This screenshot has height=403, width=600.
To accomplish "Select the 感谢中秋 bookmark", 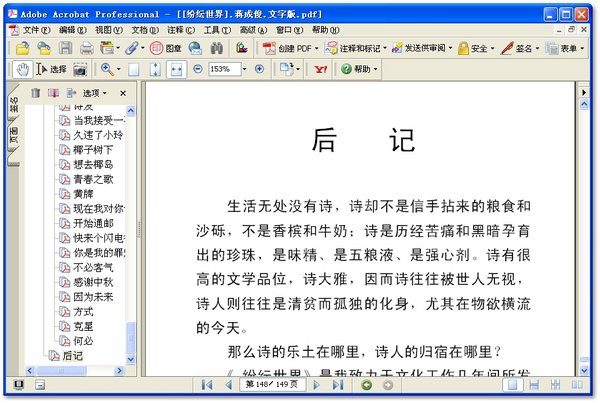I will (93, 282).
